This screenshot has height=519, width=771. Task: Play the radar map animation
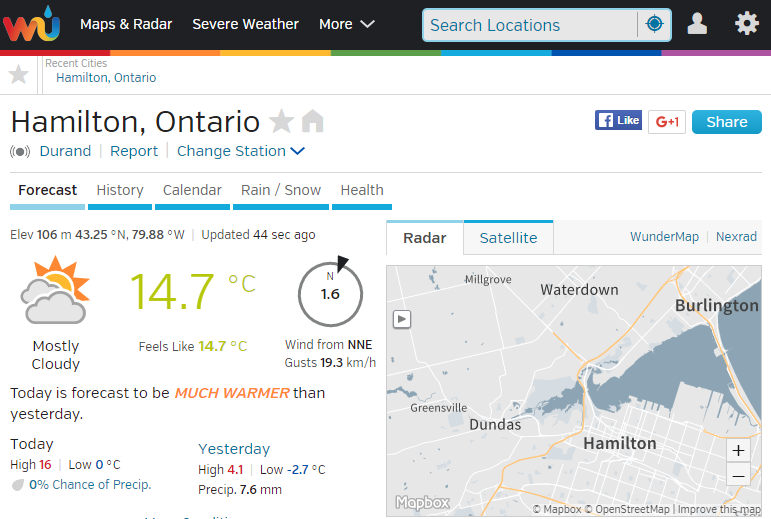point(402,319)
